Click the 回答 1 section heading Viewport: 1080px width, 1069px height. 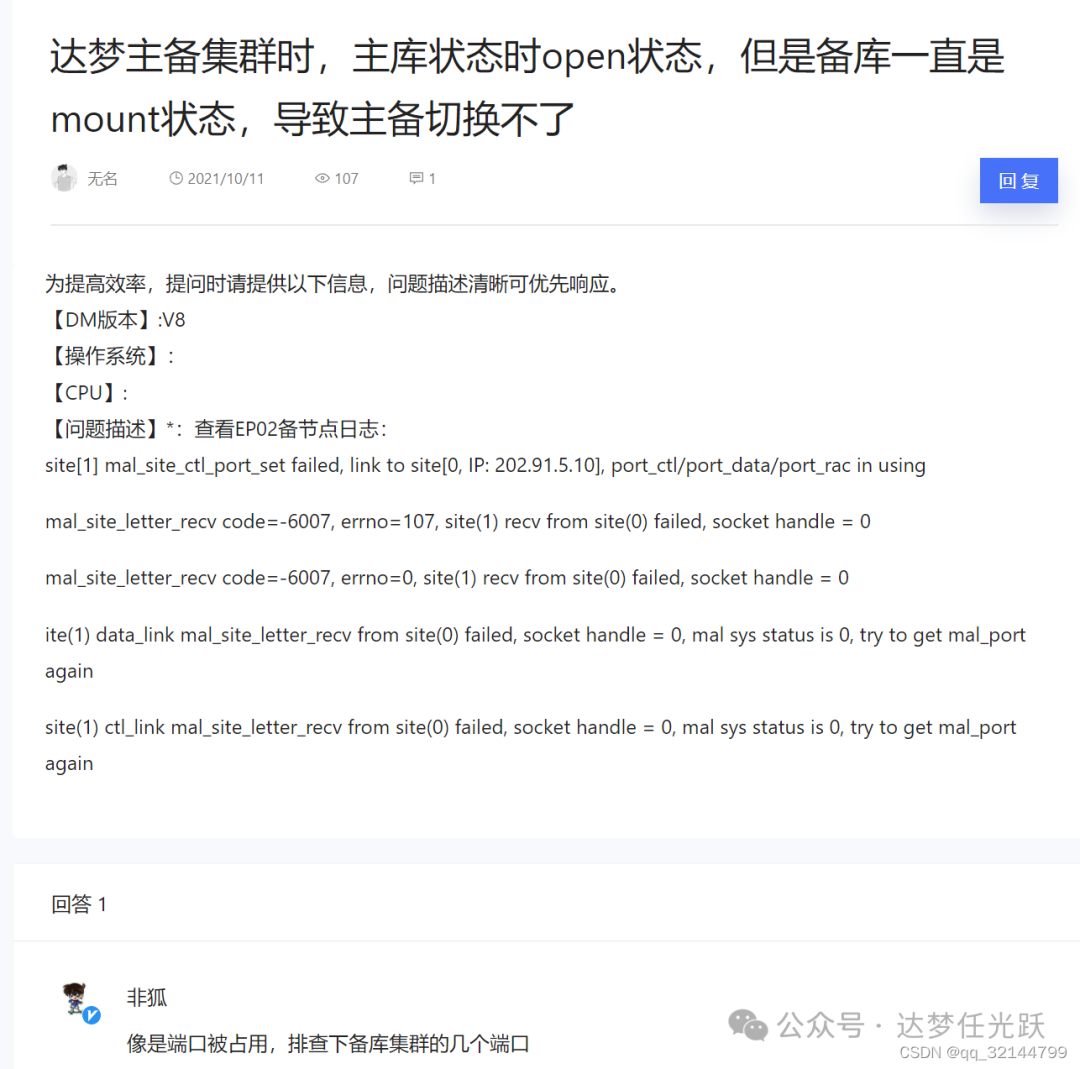pyautogui.click(x=79, y=904)
